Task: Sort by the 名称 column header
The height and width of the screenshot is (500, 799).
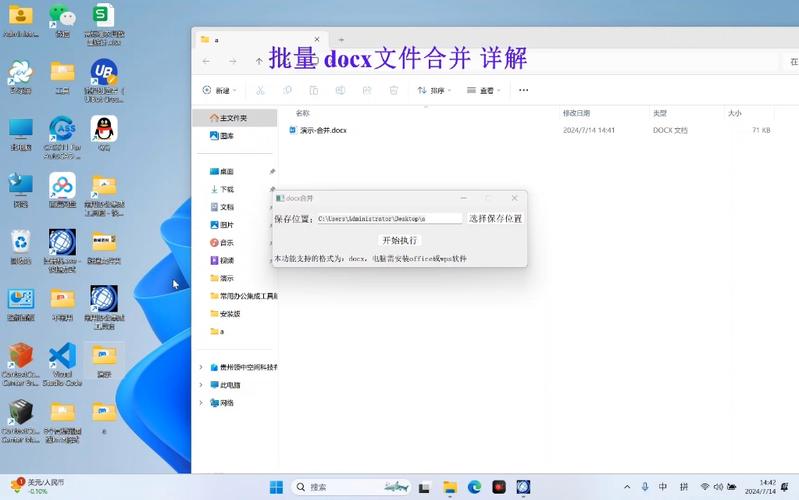Action: coord(303,113)
